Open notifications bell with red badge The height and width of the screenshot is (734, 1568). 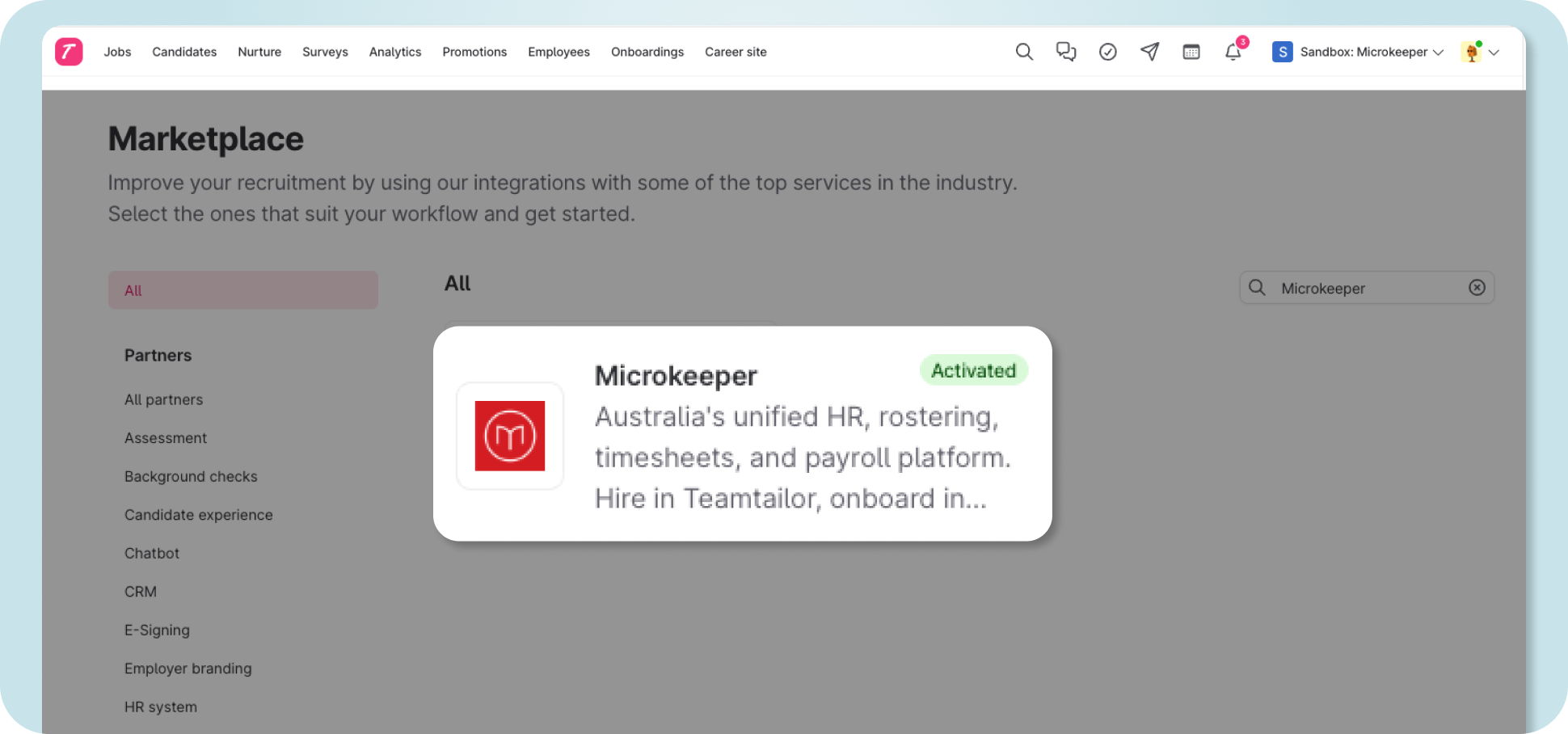[1233, 52]
